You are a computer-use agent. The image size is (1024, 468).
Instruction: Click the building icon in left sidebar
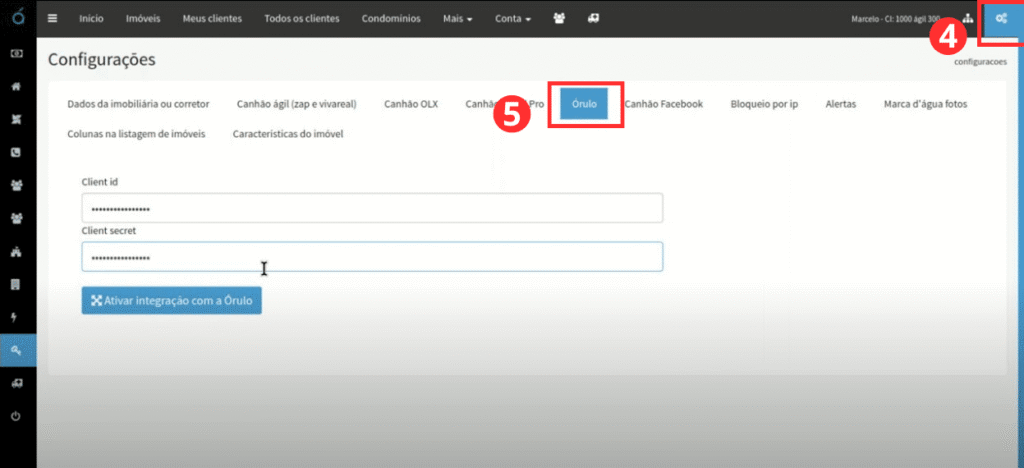[16, 284]
